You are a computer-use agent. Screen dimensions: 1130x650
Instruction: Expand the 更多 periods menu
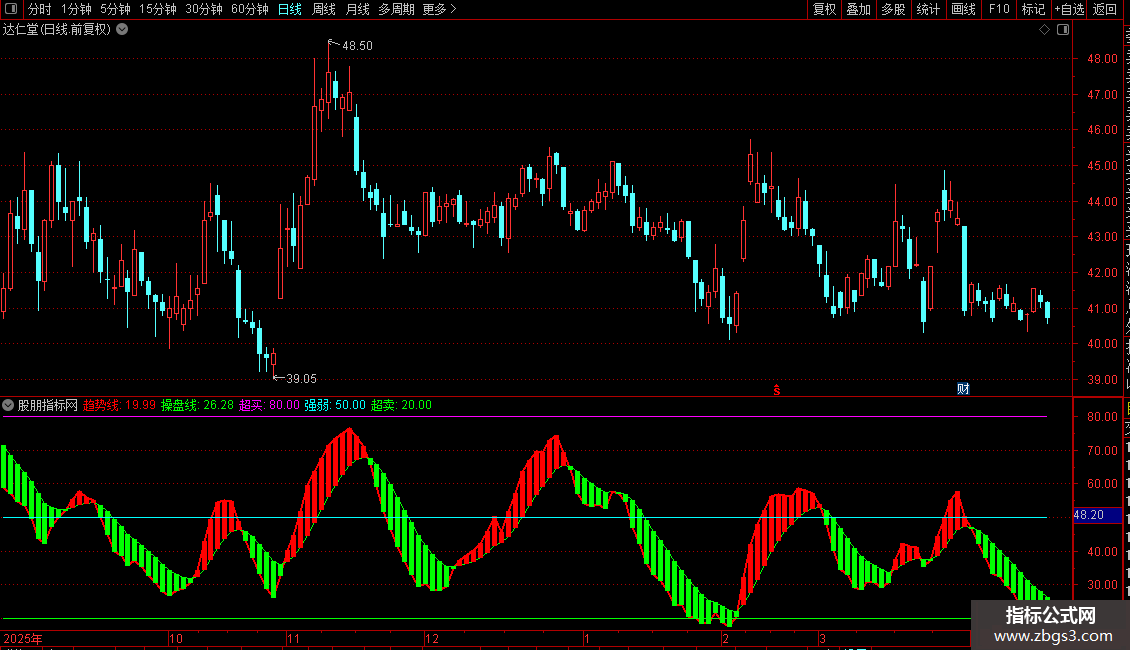(439, 9)
